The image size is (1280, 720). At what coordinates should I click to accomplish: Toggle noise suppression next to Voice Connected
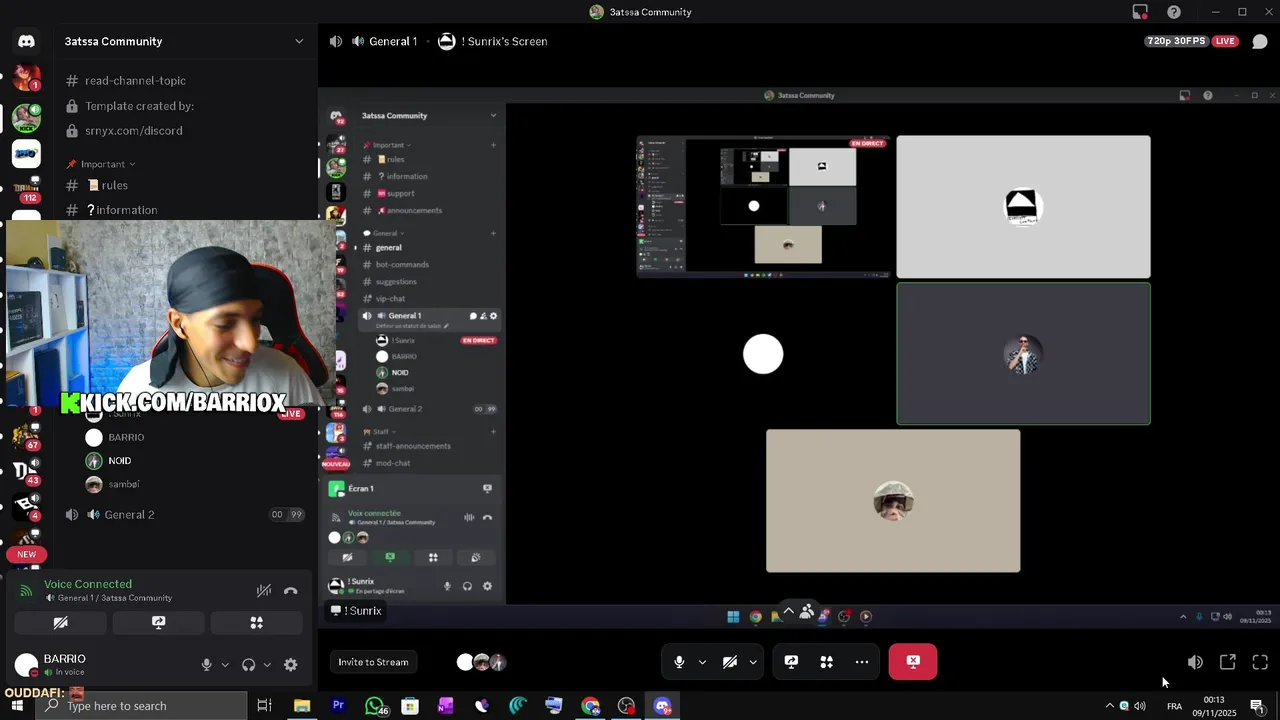point(263,591)
